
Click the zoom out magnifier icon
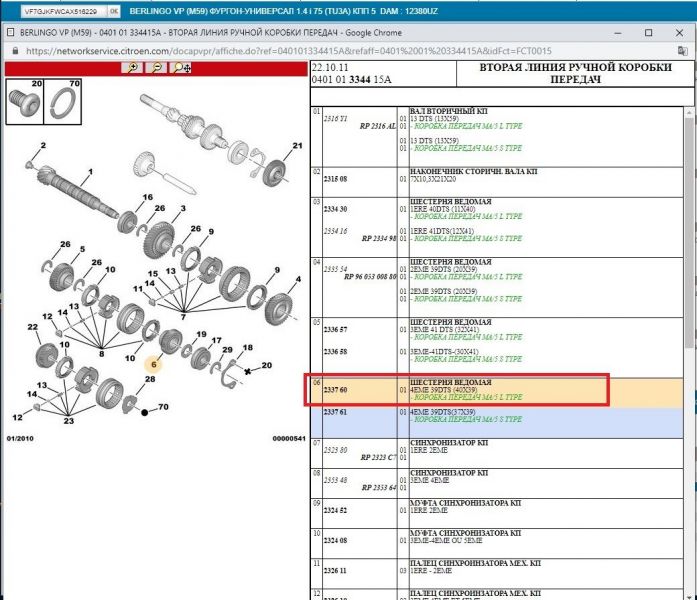[156, 68]
